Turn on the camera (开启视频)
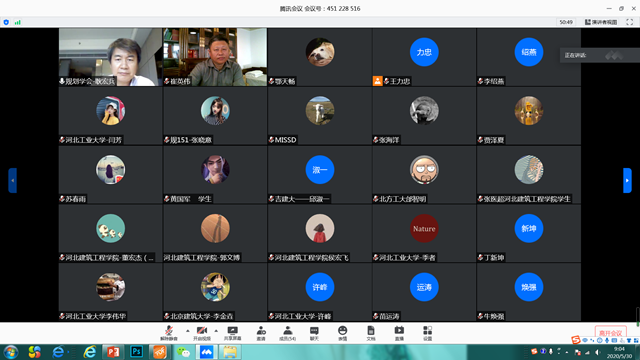640x360 pixels. [202, 333]
